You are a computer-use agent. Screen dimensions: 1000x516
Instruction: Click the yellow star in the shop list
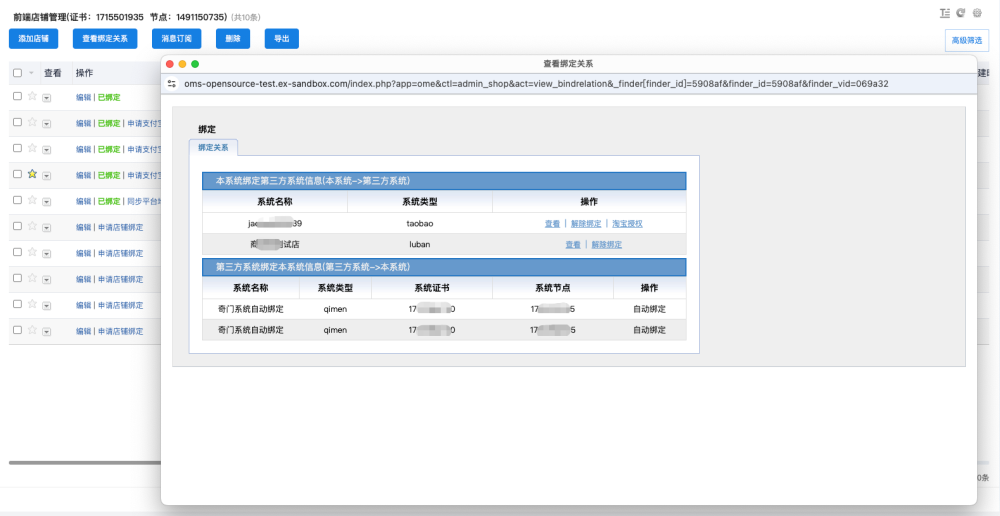click(32, 174)
